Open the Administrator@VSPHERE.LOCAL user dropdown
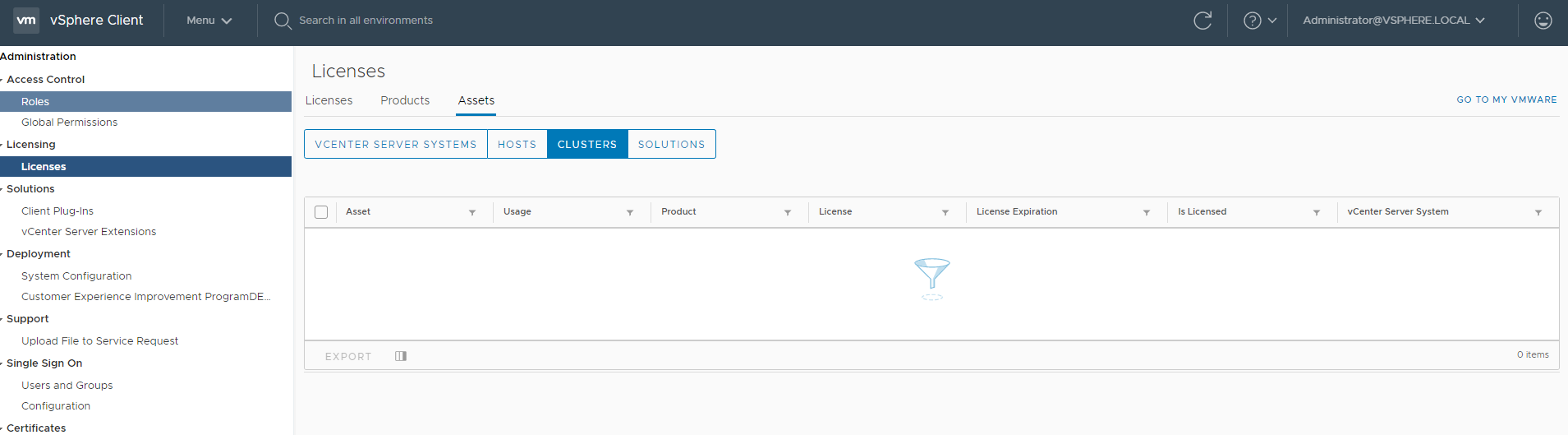Viewport: 1568px width, 435px height. pyautogui.click(x=1393, y=21)
